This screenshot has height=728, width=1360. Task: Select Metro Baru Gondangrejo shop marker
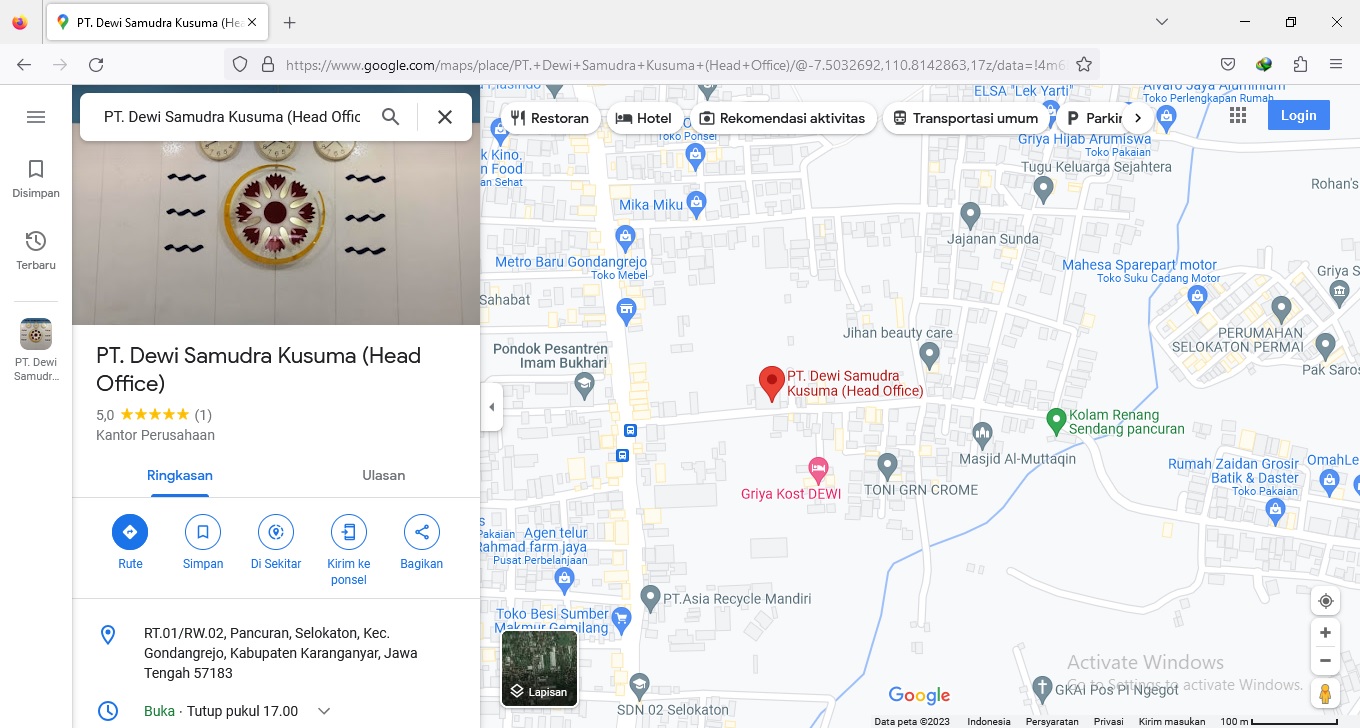pos(626,239)
